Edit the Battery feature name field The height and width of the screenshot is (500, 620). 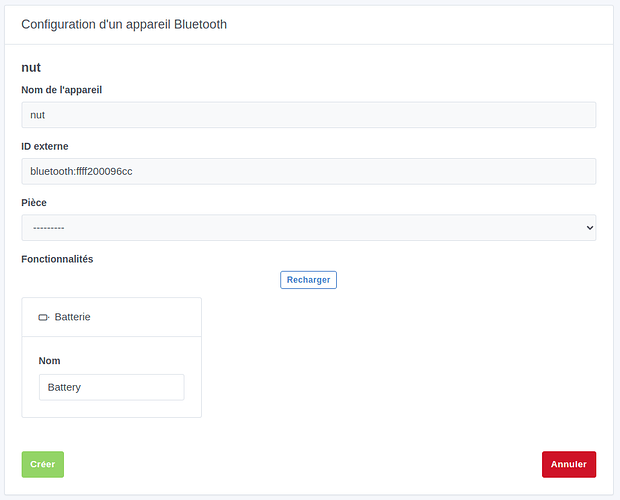coord(112,387)
